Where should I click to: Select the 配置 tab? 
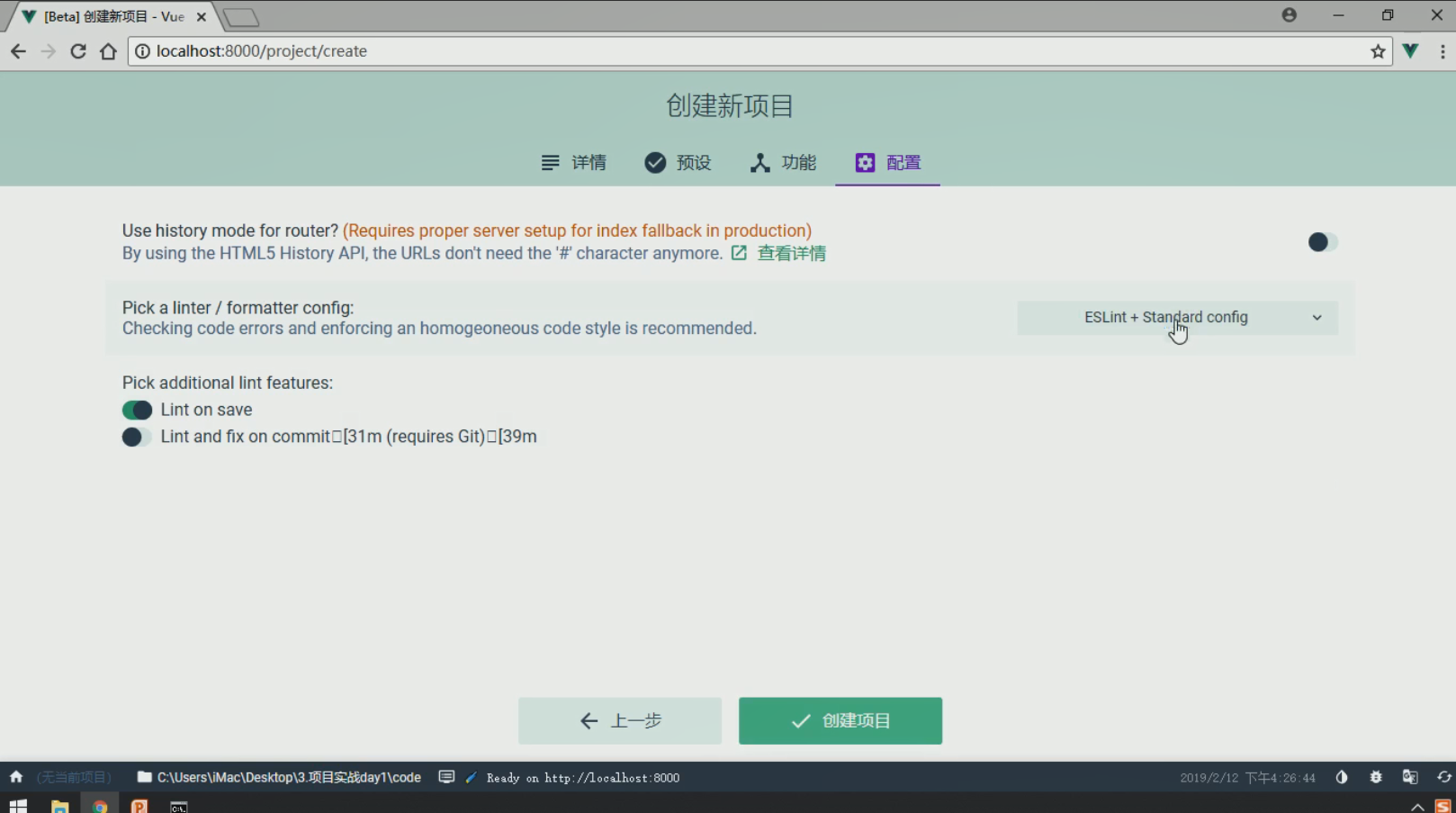[887, 162]
